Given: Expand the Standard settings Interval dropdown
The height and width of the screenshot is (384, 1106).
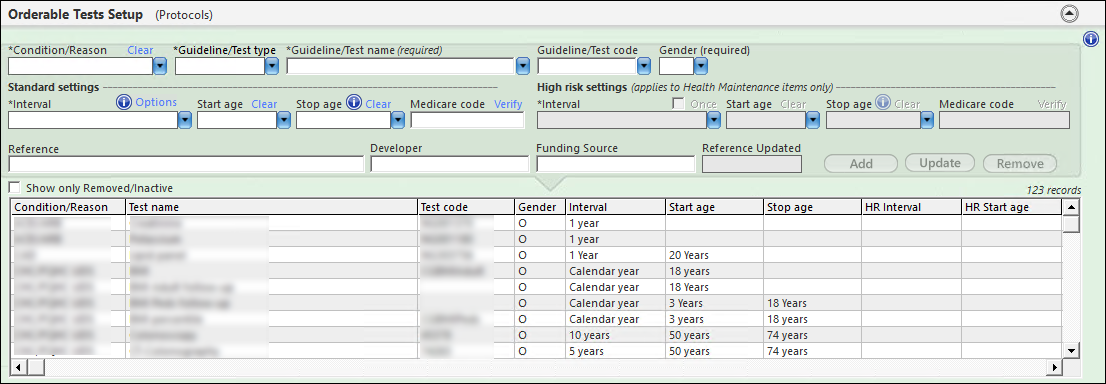Looking at the screenshot, I should (x=185, y=120).
